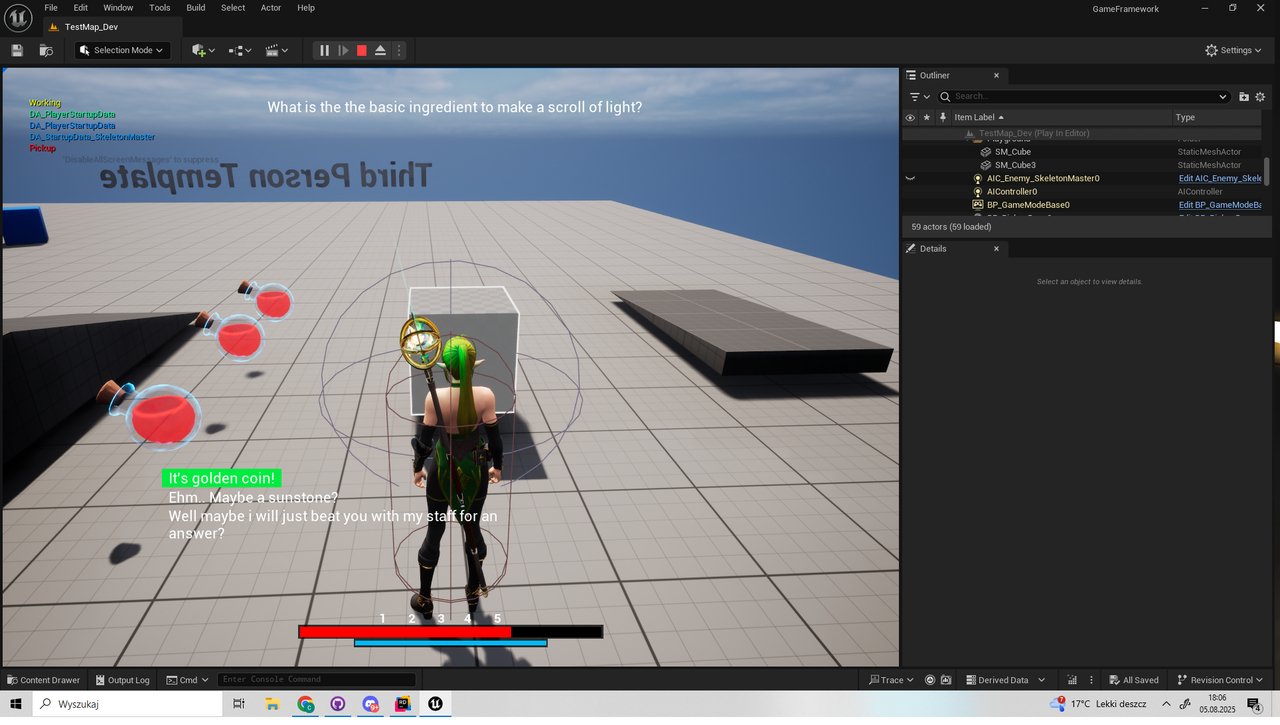The width and height of the screenshot is (1280, 725).
Task: Sort by the Item Label column
Action: 1060,117
